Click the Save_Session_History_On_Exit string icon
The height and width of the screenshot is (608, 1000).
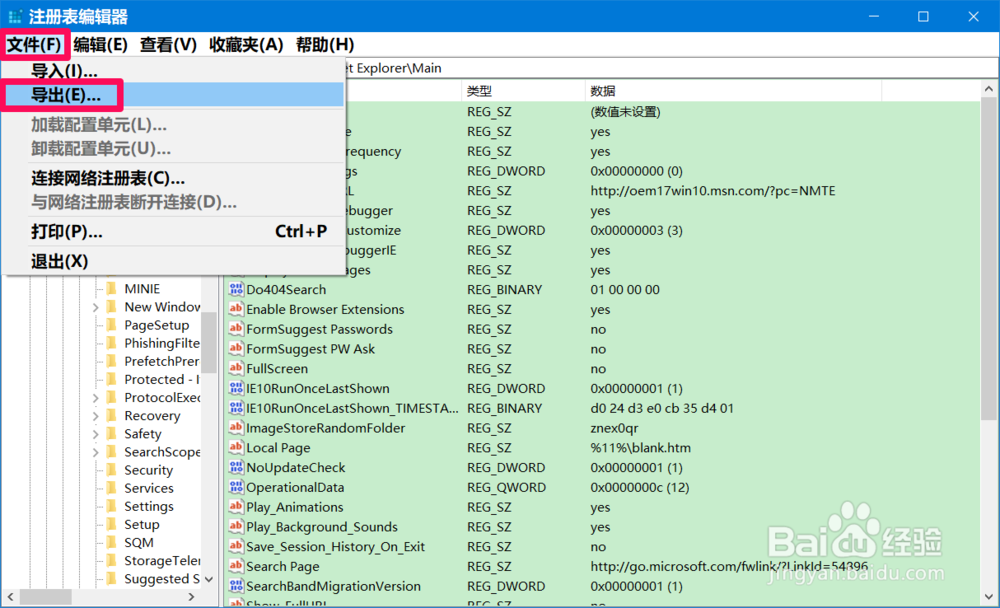(236, 546)
